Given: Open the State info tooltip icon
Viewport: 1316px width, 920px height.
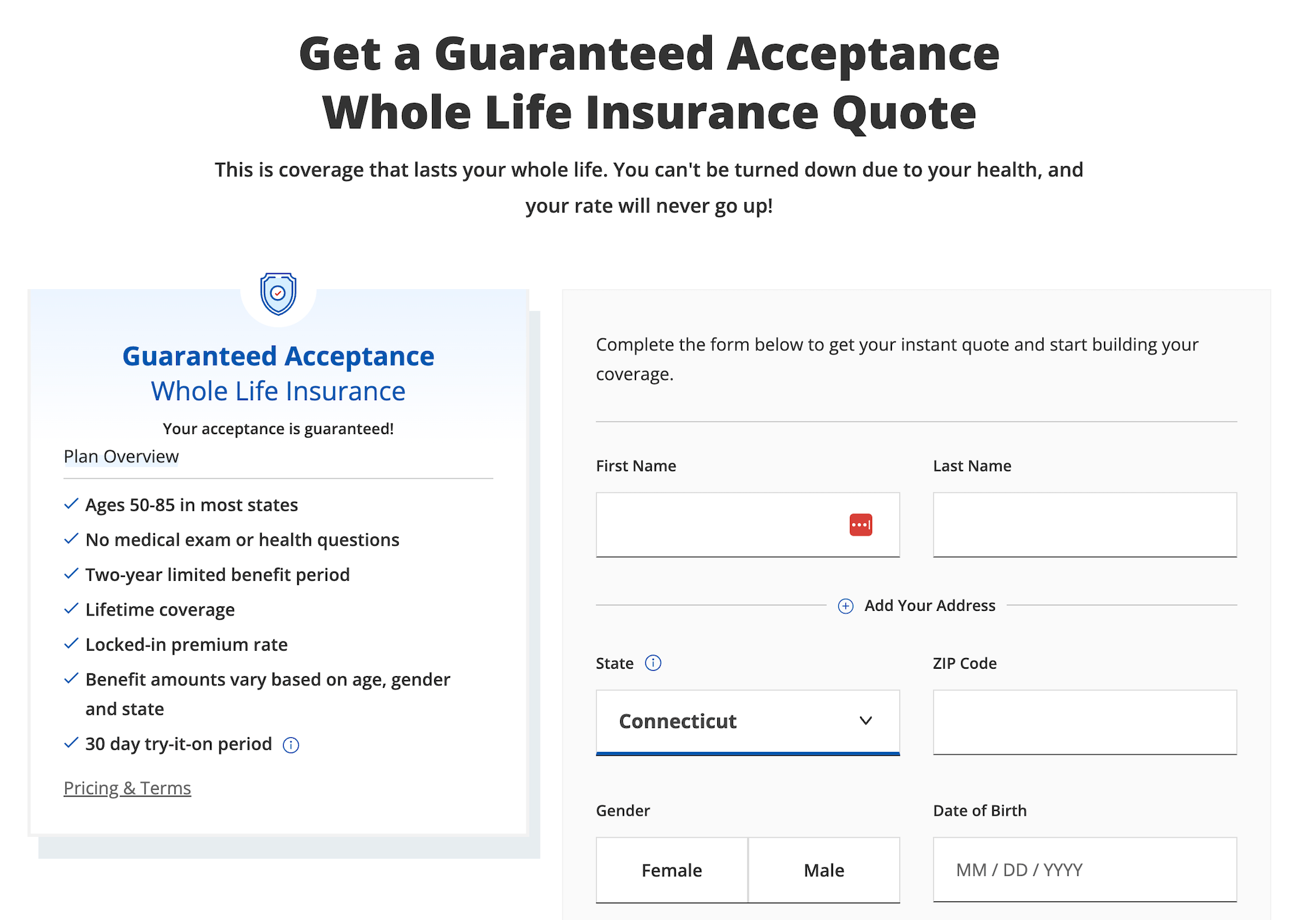Looking at the screenshot, I should click(653, 663).
